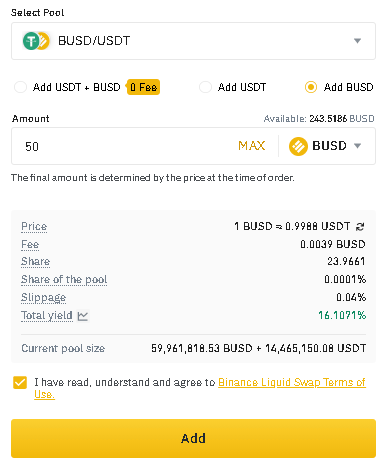Click the price refresh swap icon
The image size is (385, 466).
pos(360,227)
